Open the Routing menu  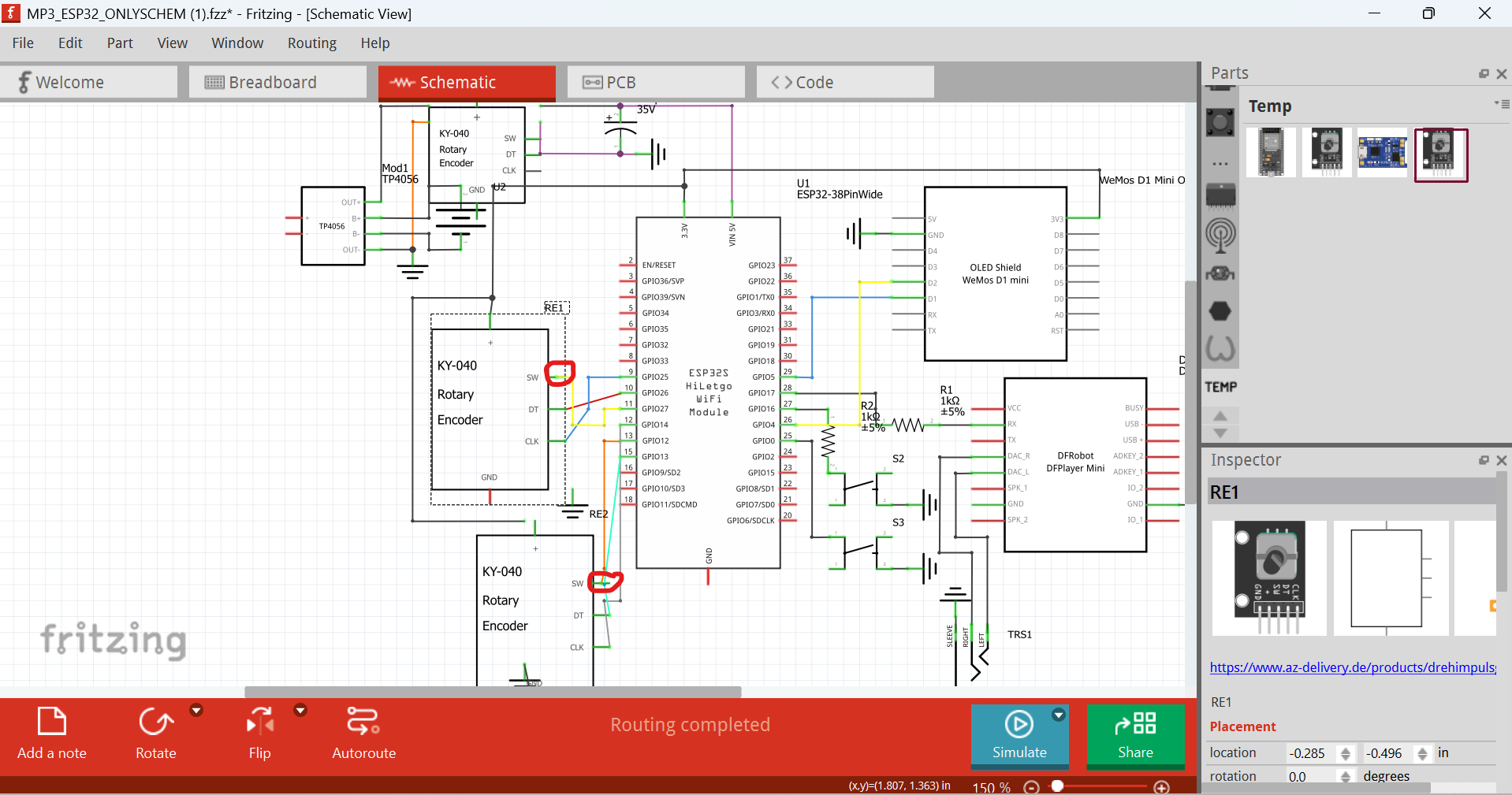click(311, 43)
